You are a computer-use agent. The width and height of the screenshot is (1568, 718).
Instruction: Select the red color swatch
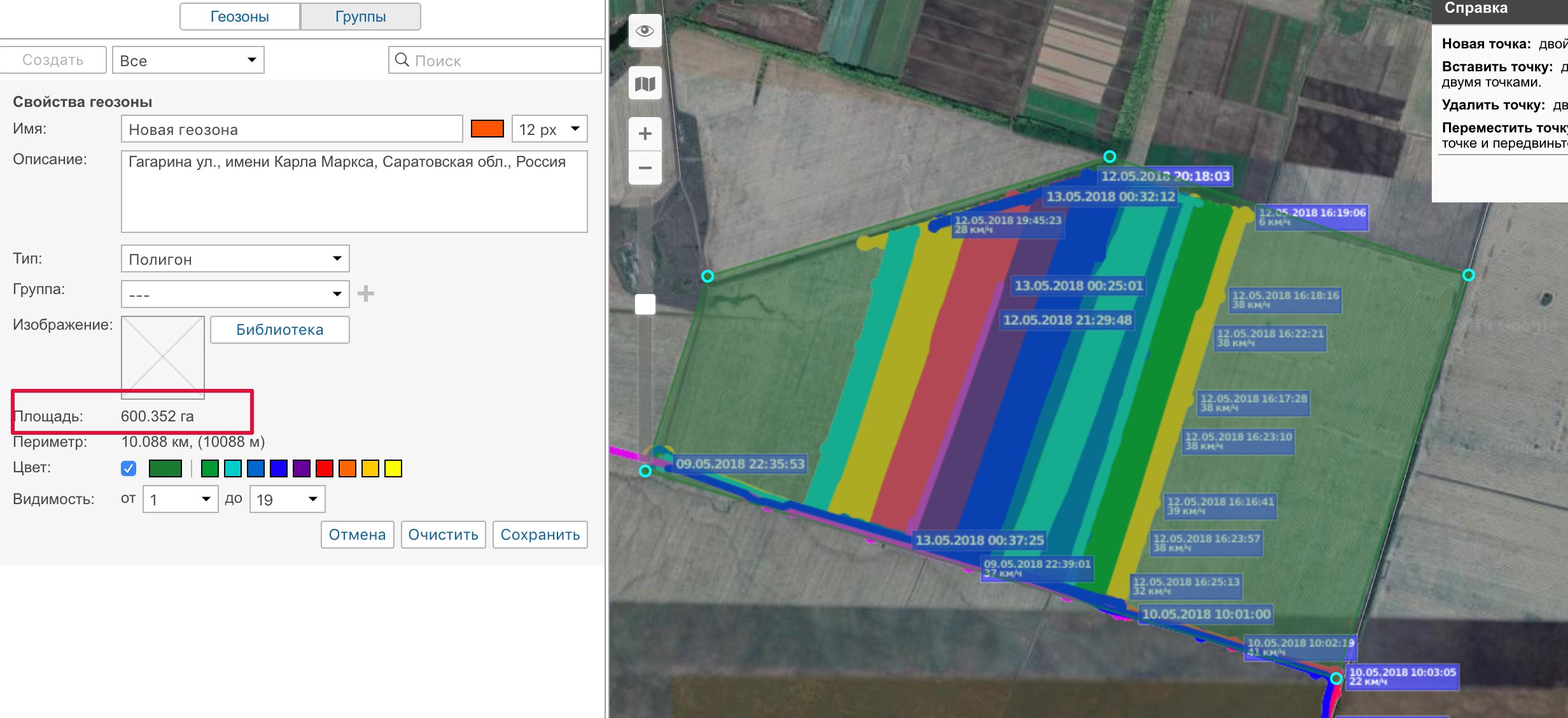tap(325, 468)
